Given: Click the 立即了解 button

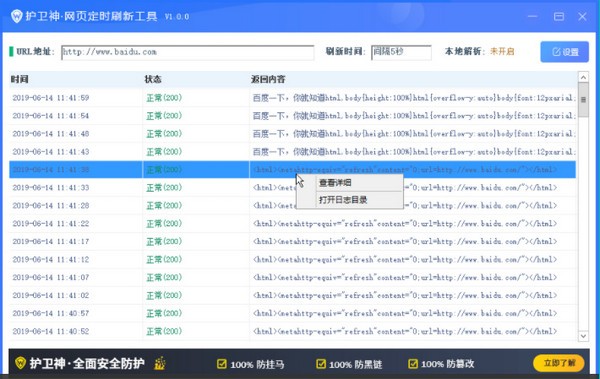Looking at the screenshot, I should (559, 363).
